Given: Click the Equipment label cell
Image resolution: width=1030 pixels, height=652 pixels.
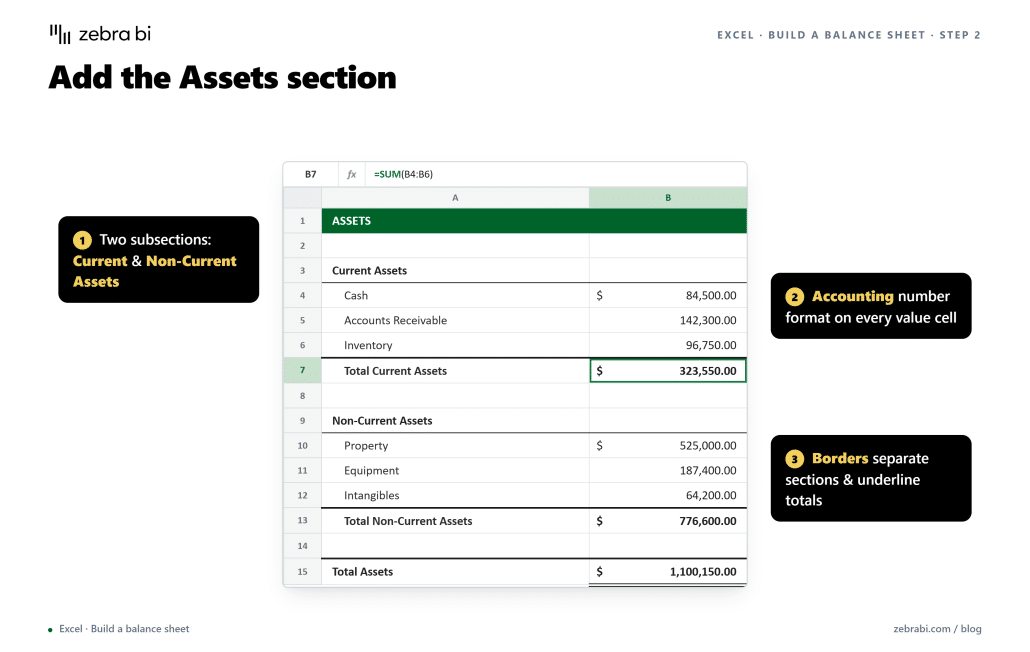Looking at the screenshot, I should click(x=455, y=471).
